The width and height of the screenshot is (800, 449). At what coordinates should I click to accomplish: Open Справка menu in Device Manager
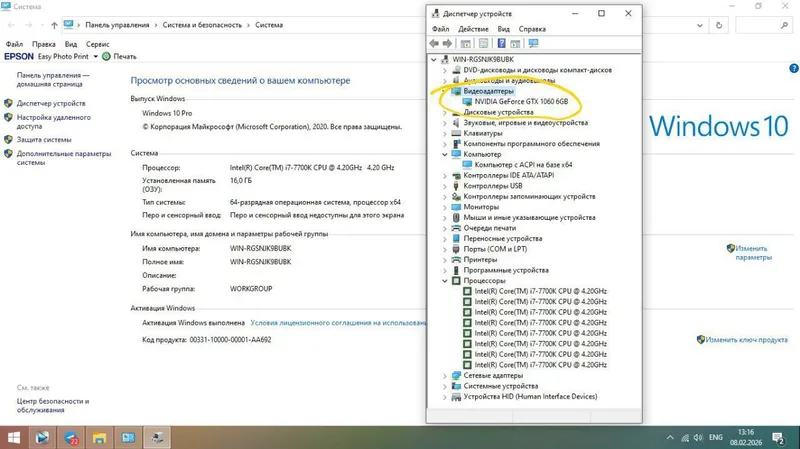tap(532, 29)
